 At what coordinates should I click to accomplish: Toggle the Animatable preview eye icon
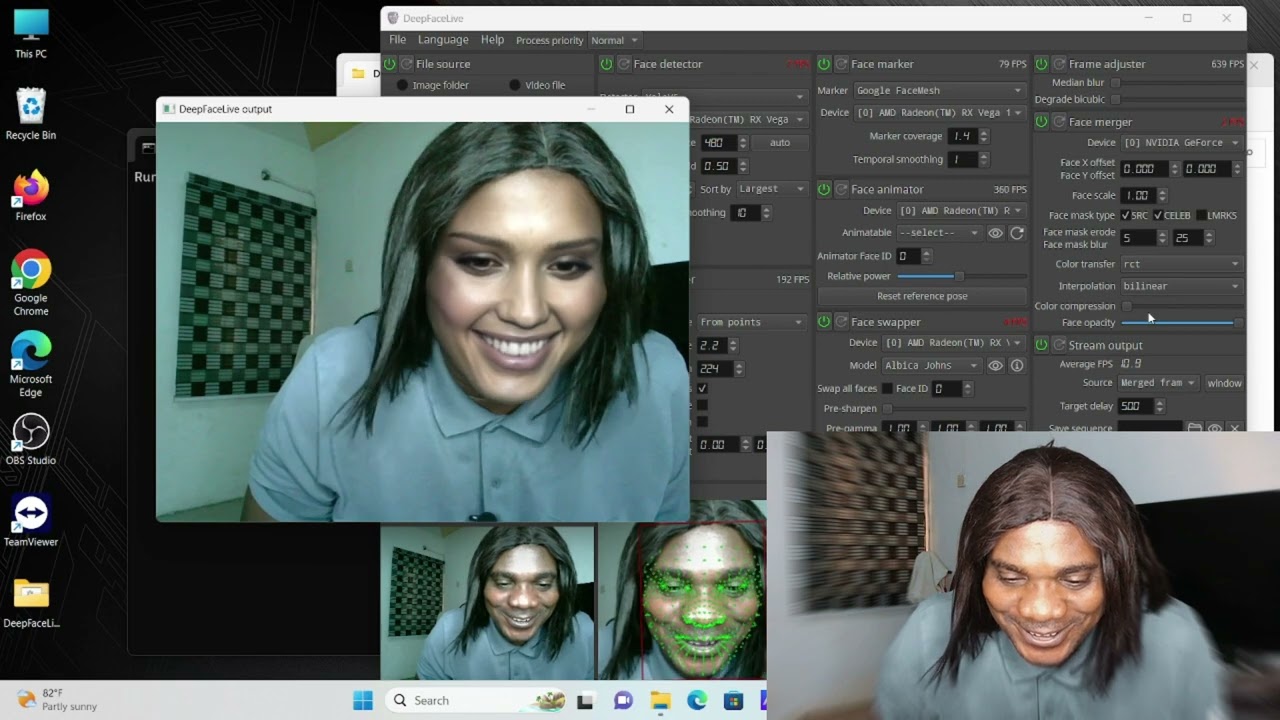tap(995, 233)
